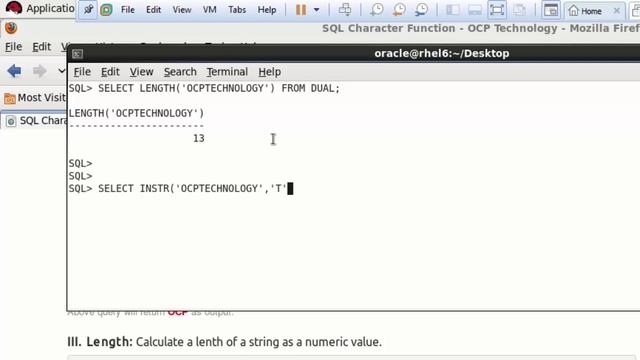Image resolution: width=640 pixels, height=360 pixels.
Task: Take a VM snapshot
Action: tap(376, 9)
